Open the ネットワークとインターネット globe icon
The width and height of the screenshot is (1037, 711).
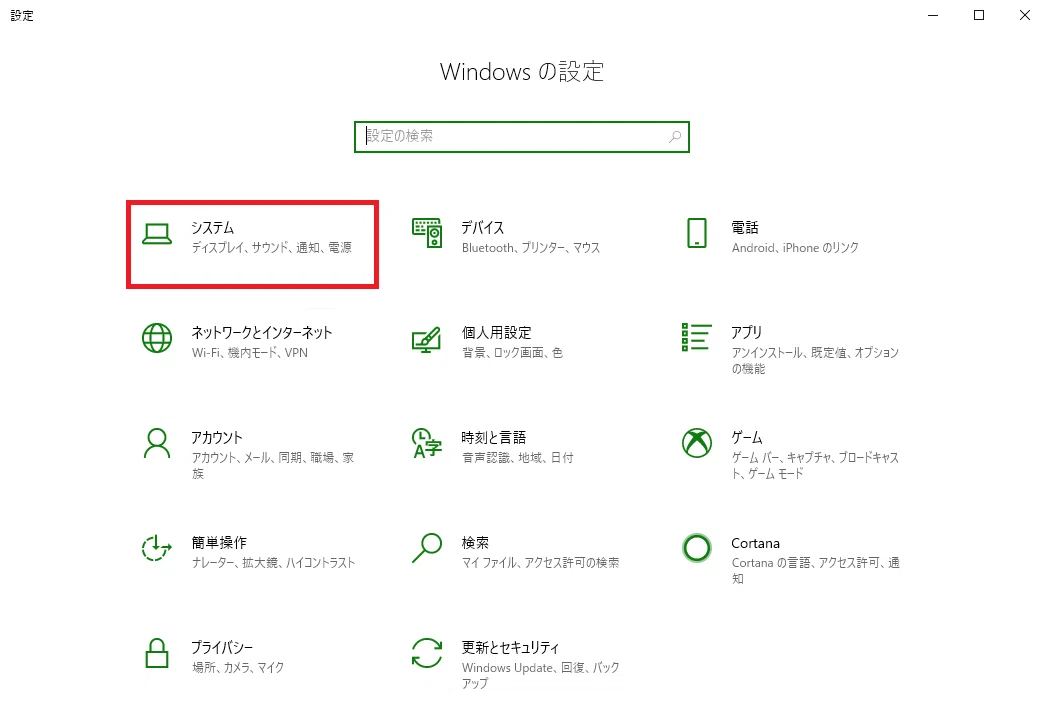(157, 338)
